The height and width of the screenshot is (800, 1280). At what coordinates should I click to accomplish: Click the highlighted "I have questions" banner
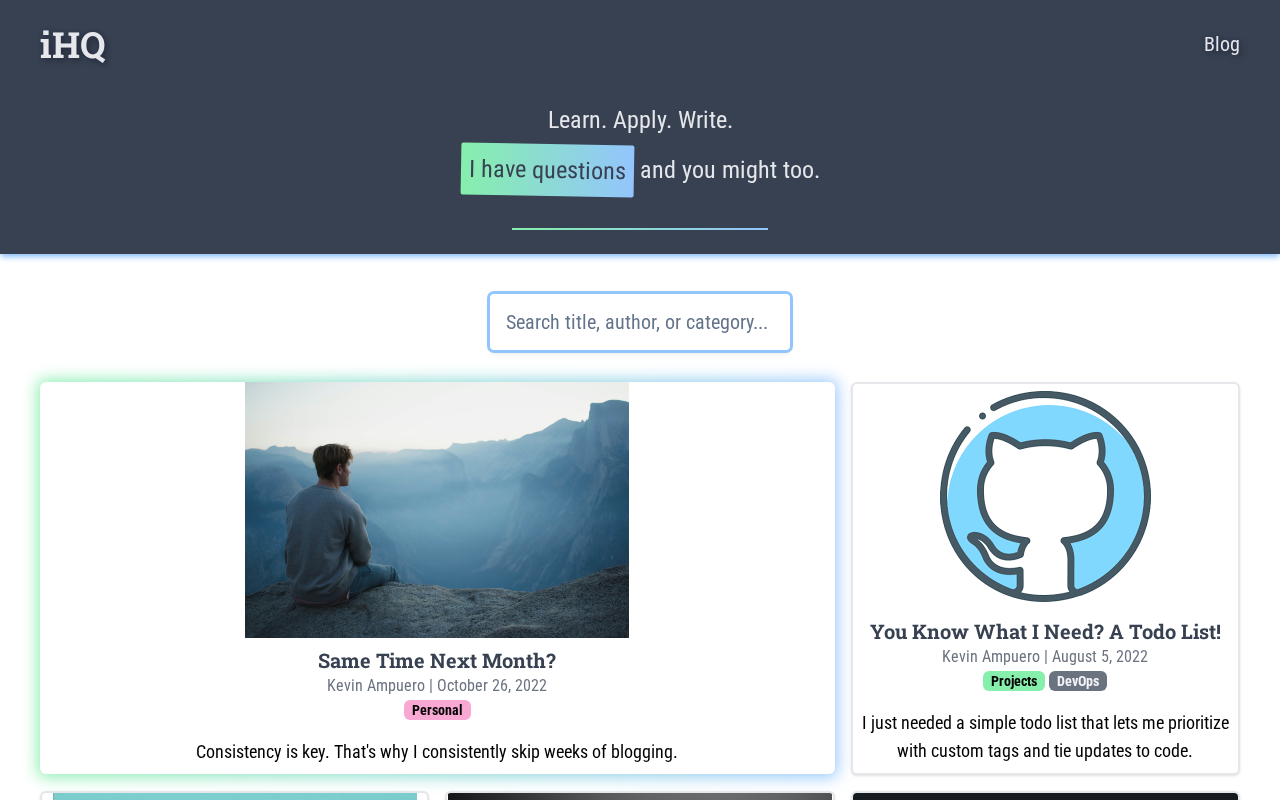[x=547, y=170]
